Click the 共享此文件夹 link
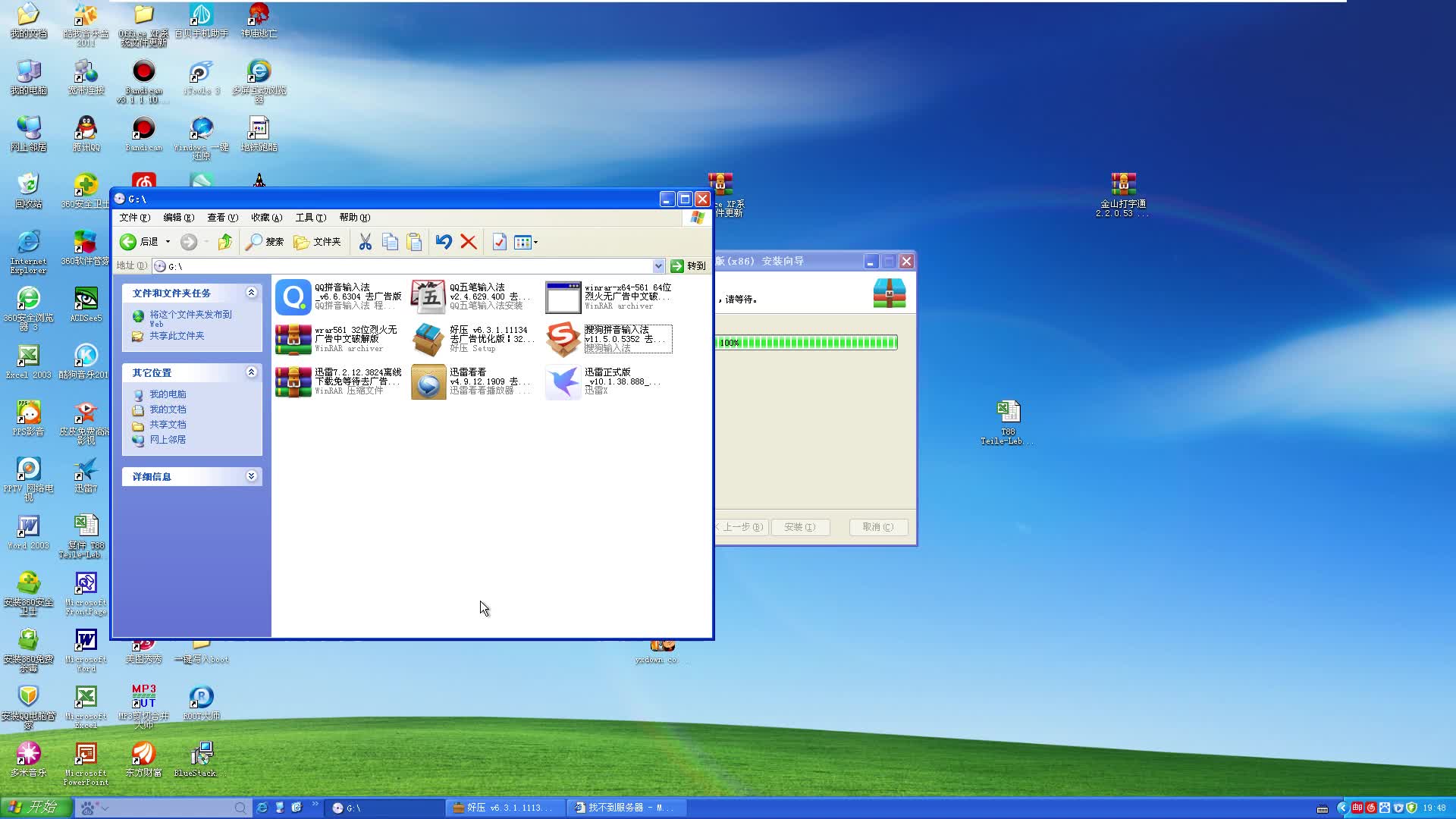 point(177,336)
